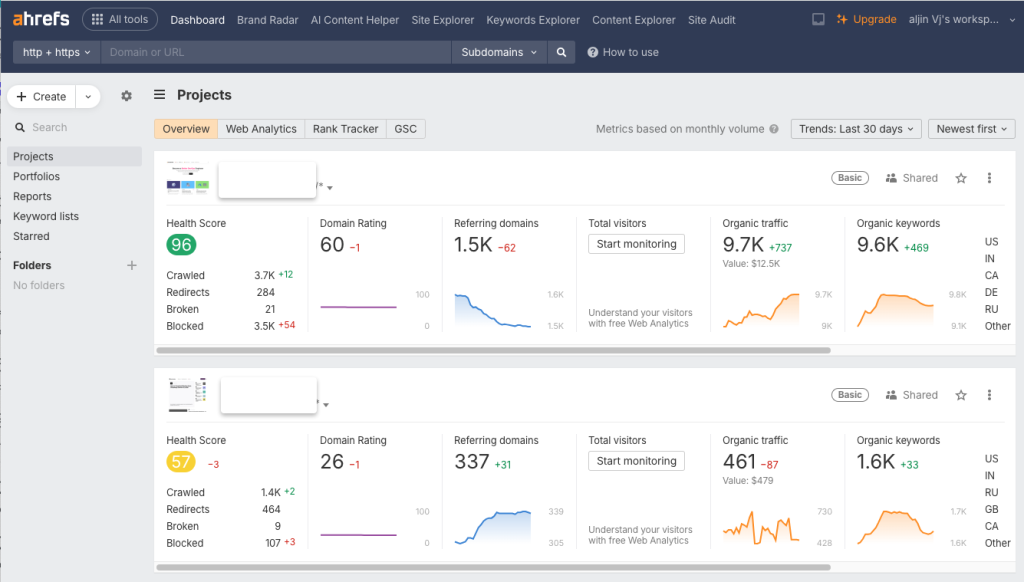
Task: Open the Trends: Last 30 days dropdown
Action: tap(855, 128)
